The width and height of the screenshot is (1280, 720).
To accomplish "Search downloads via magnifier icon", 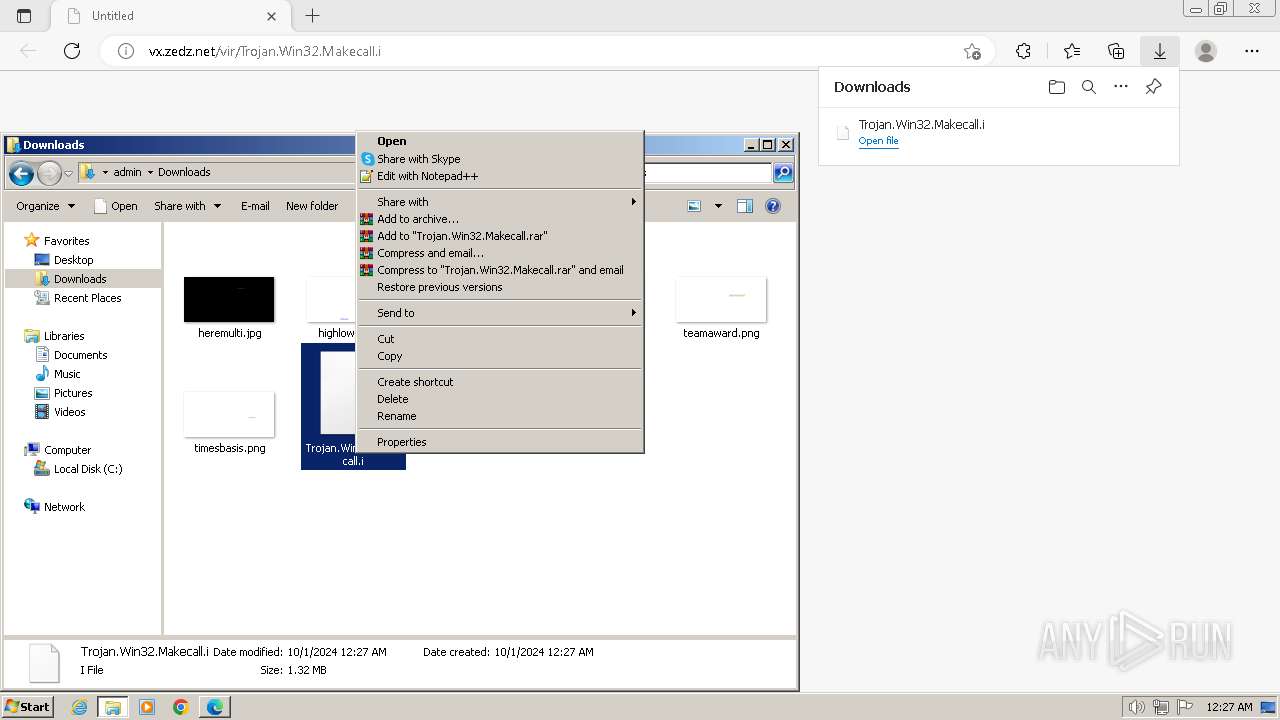I will [x=1089, y=87].
